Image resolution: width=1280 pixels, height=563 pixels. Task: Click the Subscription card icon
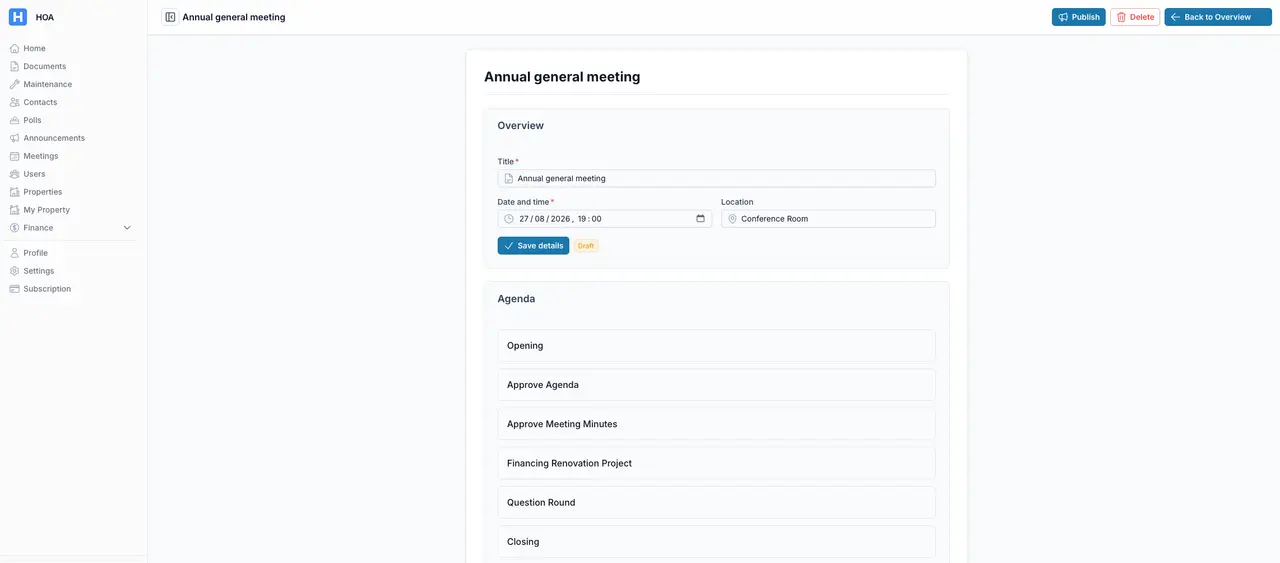pyautogui.click(x=14, y=289)
